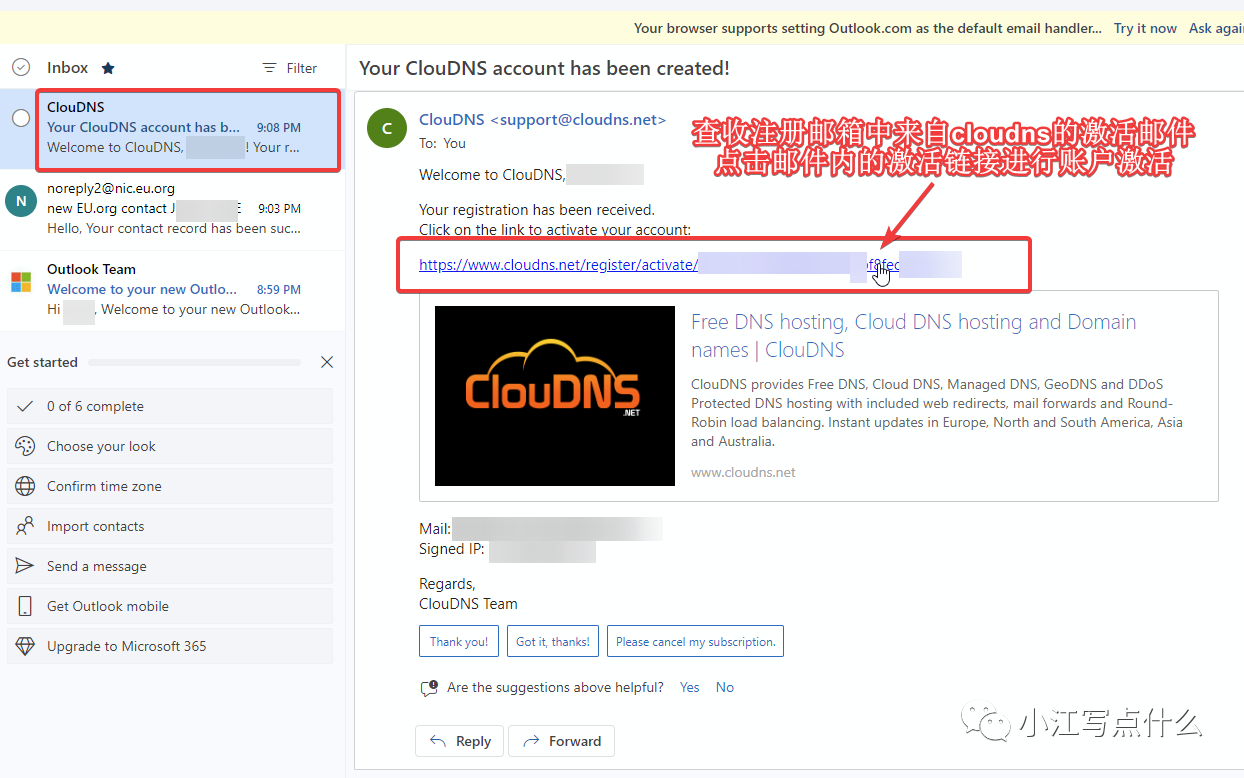1244x778 pixels.
Task: Click the palette icon for Choose your look
Action: coord(26,446)
